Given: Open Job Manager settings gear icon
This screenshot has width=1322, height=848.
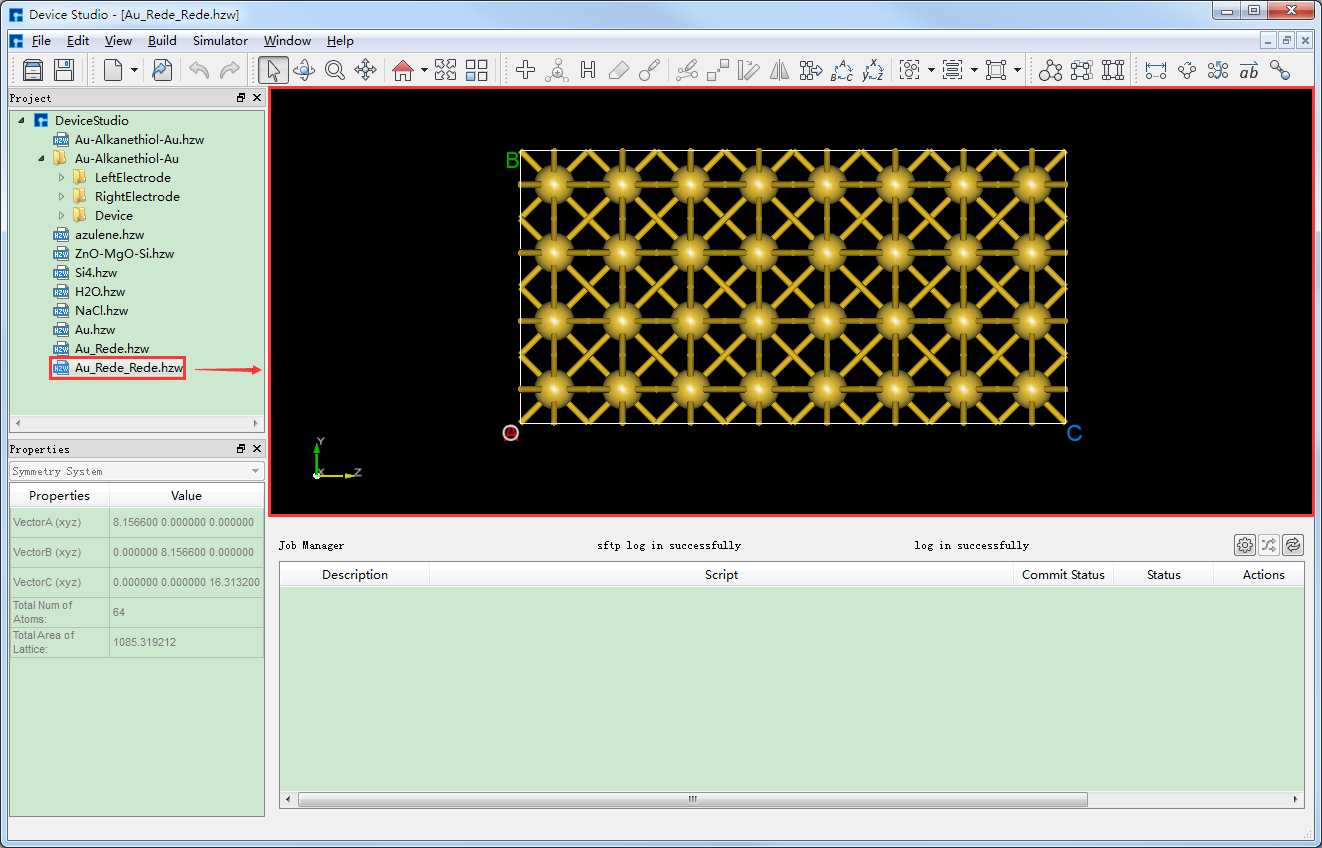Looking at the screenshot, I should (1244, 545).
